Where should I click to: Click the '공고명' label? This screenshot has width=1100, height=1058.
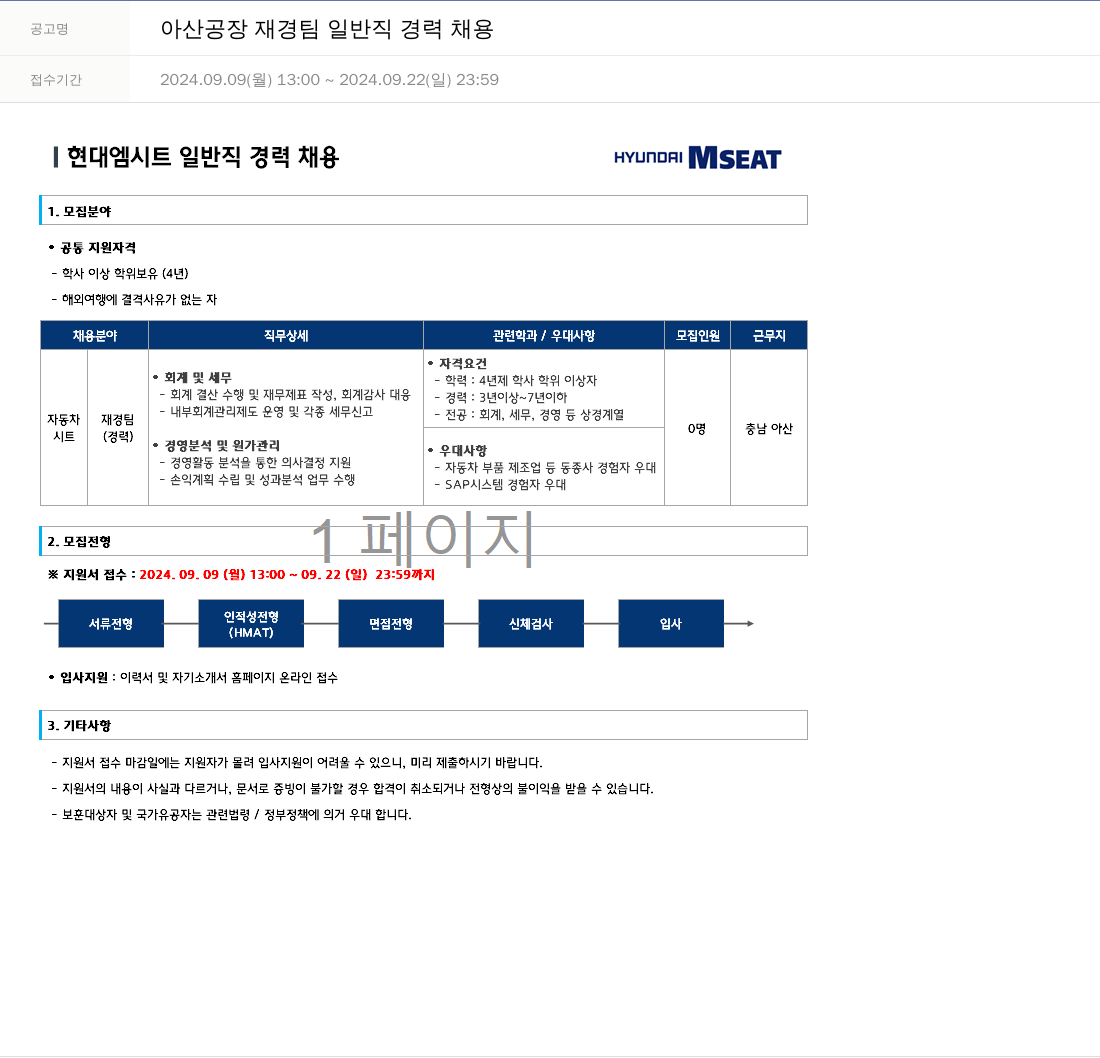[x=49, y=29]
